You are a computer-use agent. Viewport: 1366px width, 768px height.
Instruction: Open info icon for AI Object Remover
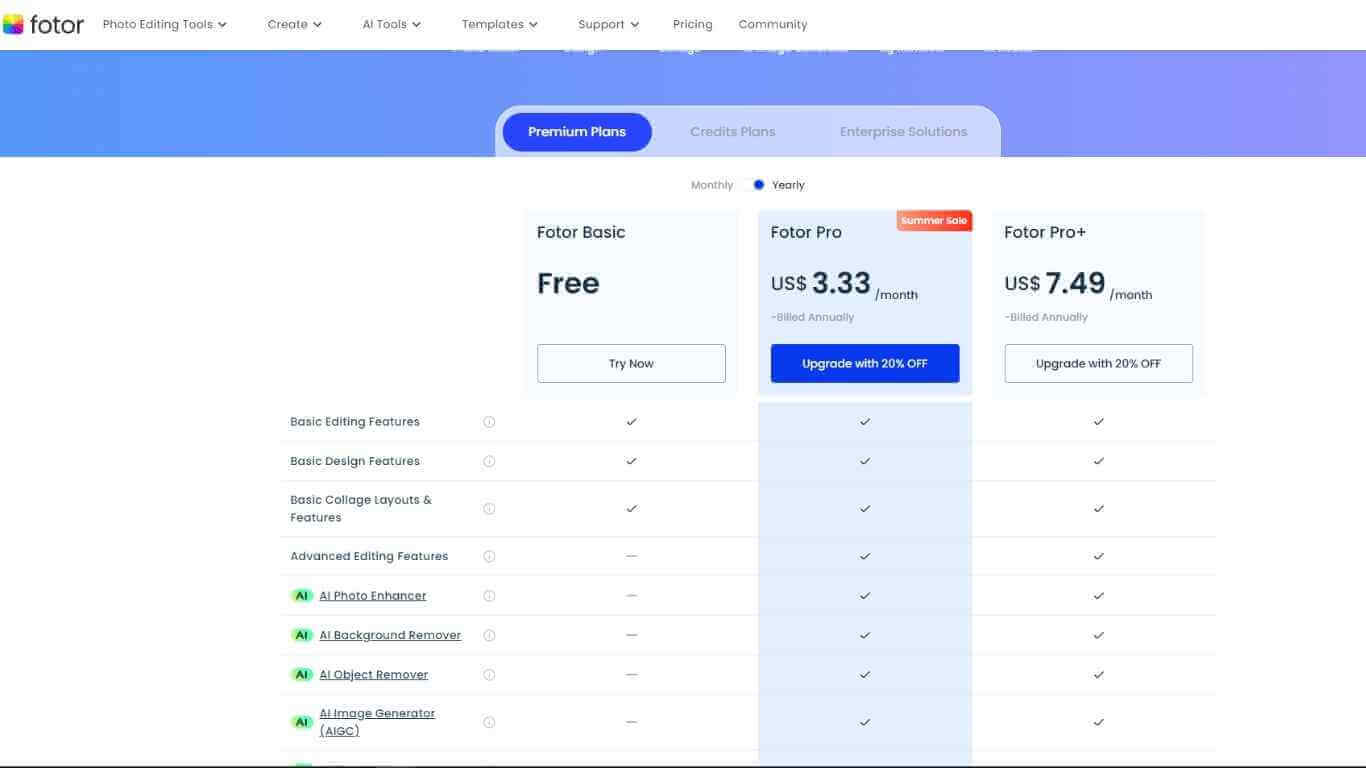489,675
